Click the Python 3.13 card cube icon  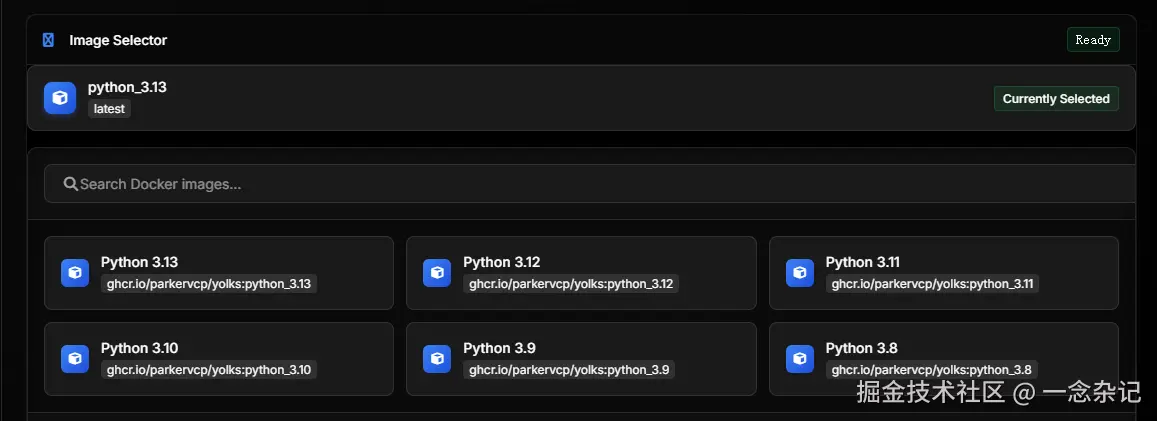point(75,273)
